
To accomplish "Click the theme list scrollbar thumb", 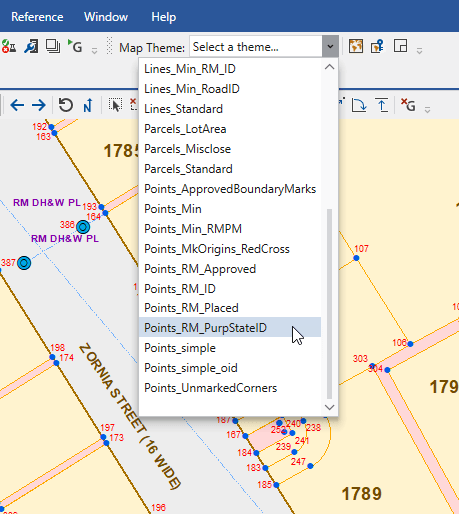I will coord(329,303).
